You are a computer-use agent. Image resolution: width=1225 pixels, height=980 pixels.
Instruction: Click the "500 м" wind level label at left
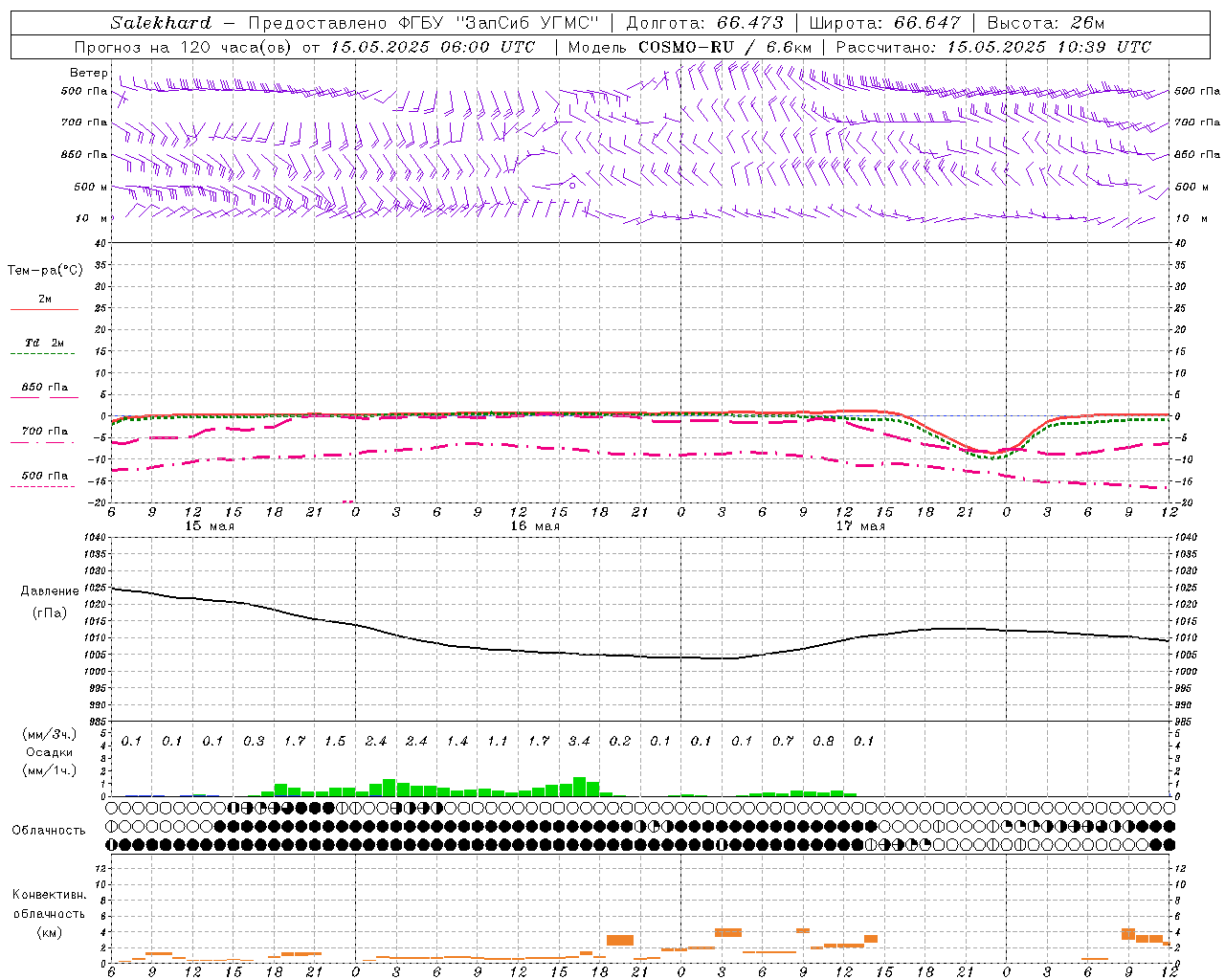[x=91, y=187]
